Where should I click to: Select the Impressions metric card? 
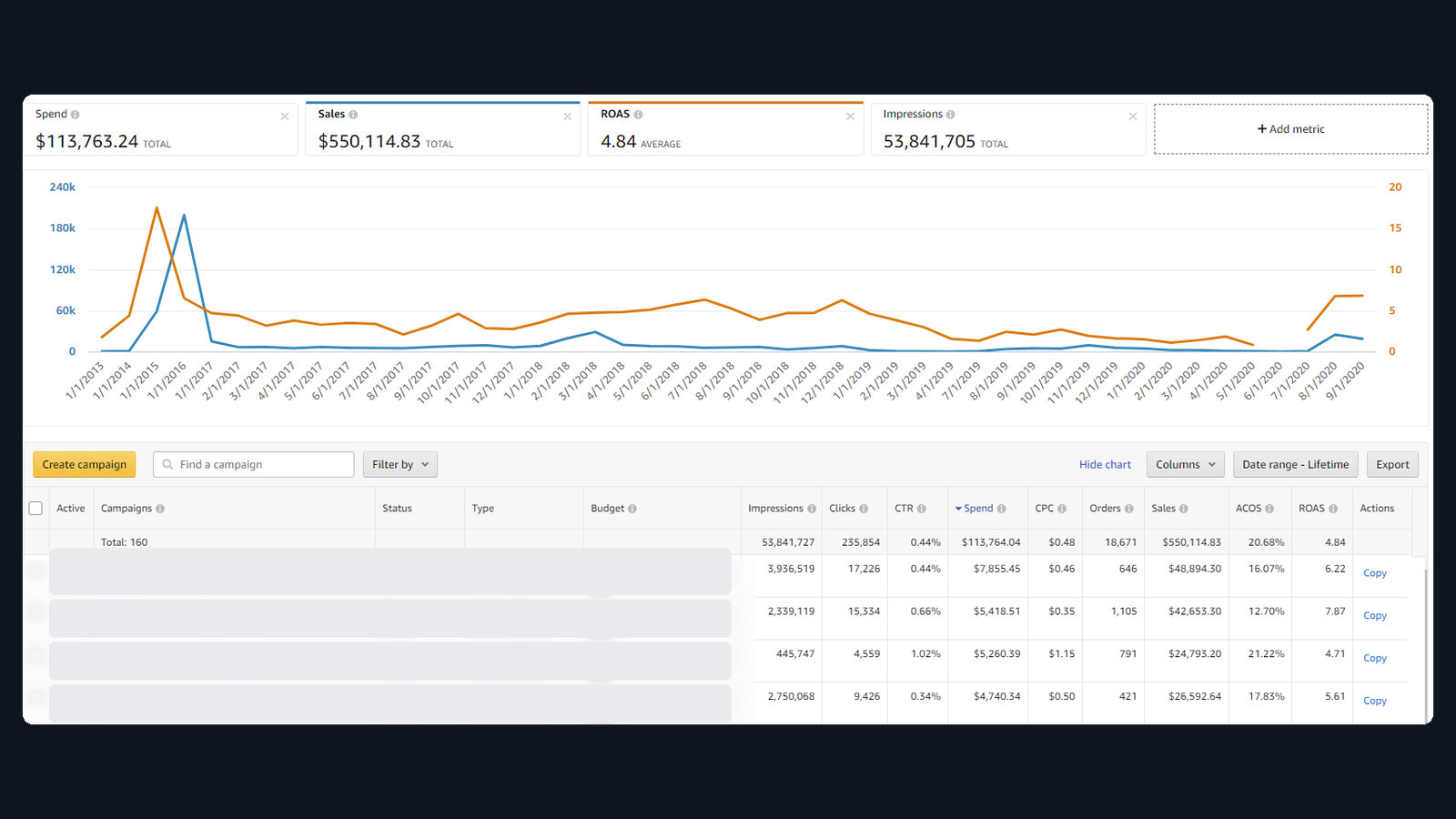point(1008,129)
